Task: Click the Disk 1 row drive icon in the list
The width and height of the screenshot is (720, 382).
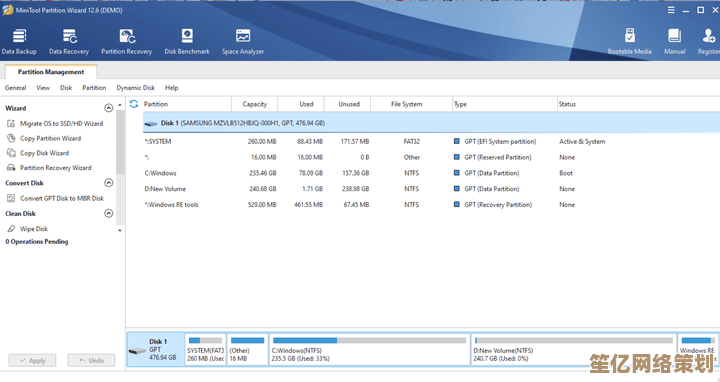Action: 151,124
